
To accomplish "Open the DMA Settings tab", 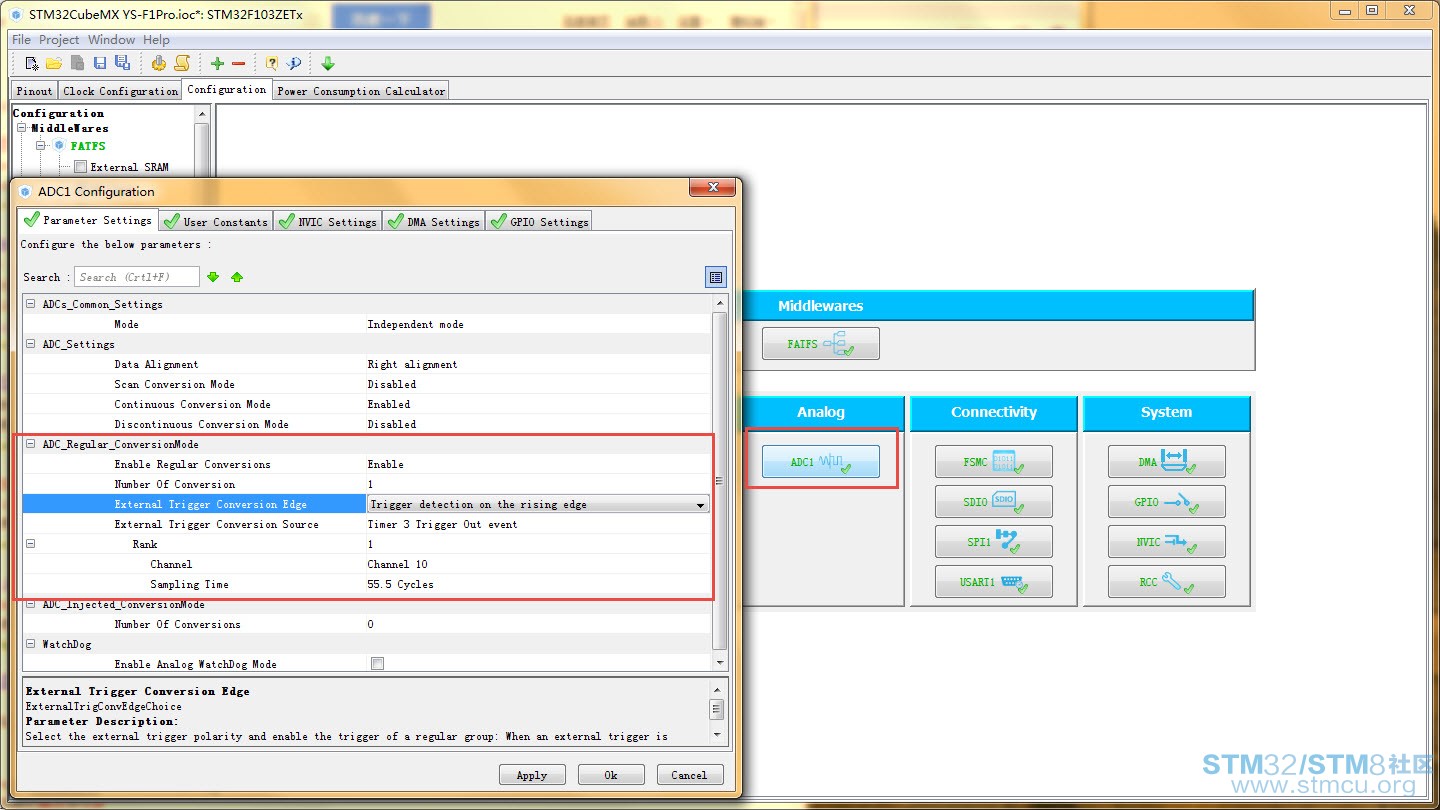I will (x=434, y=221).
